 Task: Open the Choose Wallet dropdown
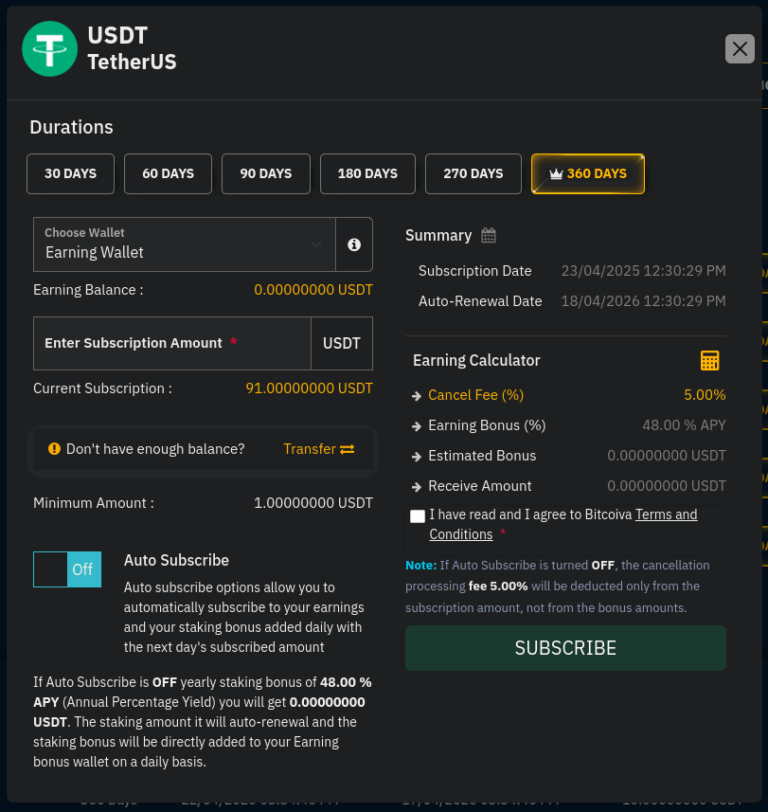tap(185, 245)
